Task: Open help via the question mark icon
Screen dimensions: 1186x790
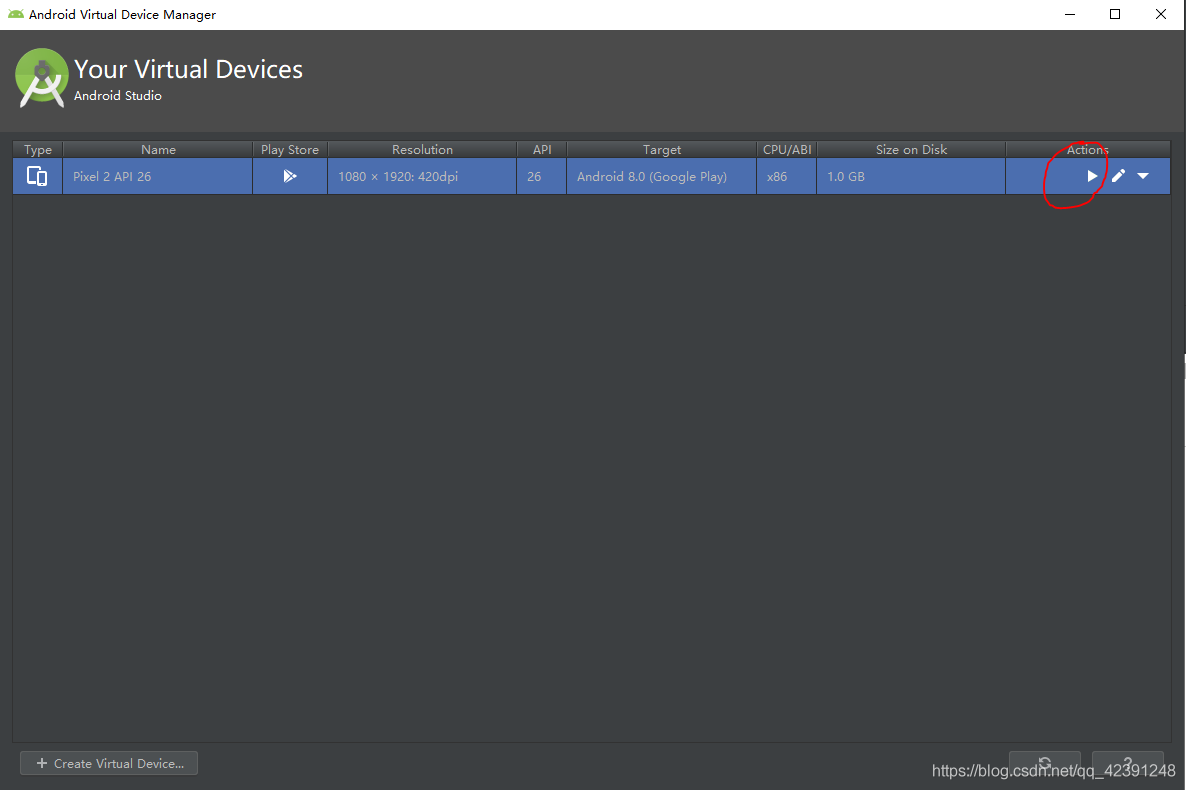Action: pos(1127,762)
